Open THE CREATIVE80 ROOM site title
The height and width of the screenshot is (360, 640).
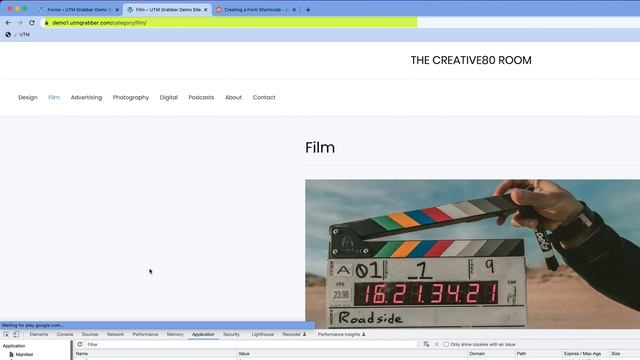[x=471, y=60]
